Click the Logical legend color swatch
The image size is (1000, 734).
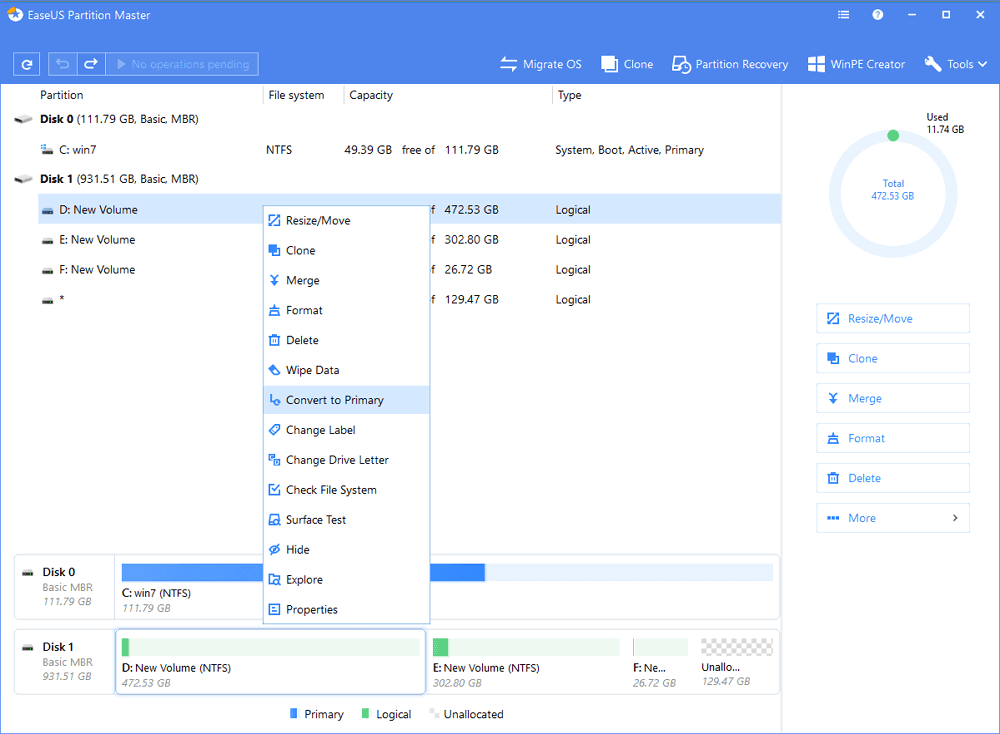(365, 714)
